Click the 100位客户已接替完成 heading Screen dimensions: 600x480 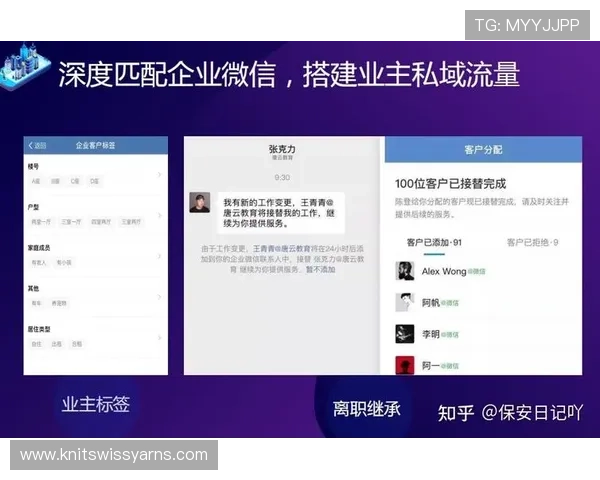pyautogui.click(x=450, y=184)
